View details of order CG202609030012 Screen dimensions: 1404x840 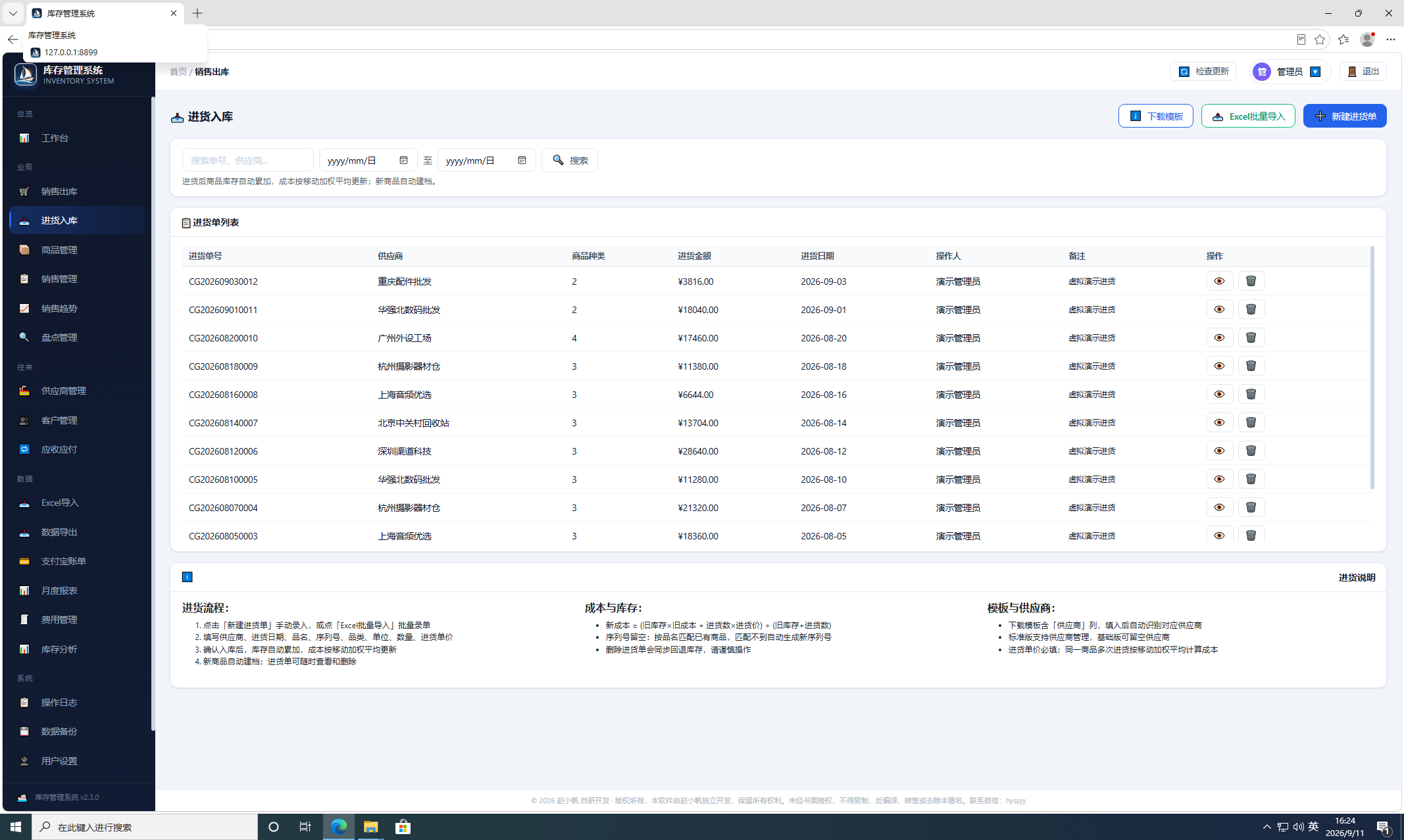tap(1219, 281)
